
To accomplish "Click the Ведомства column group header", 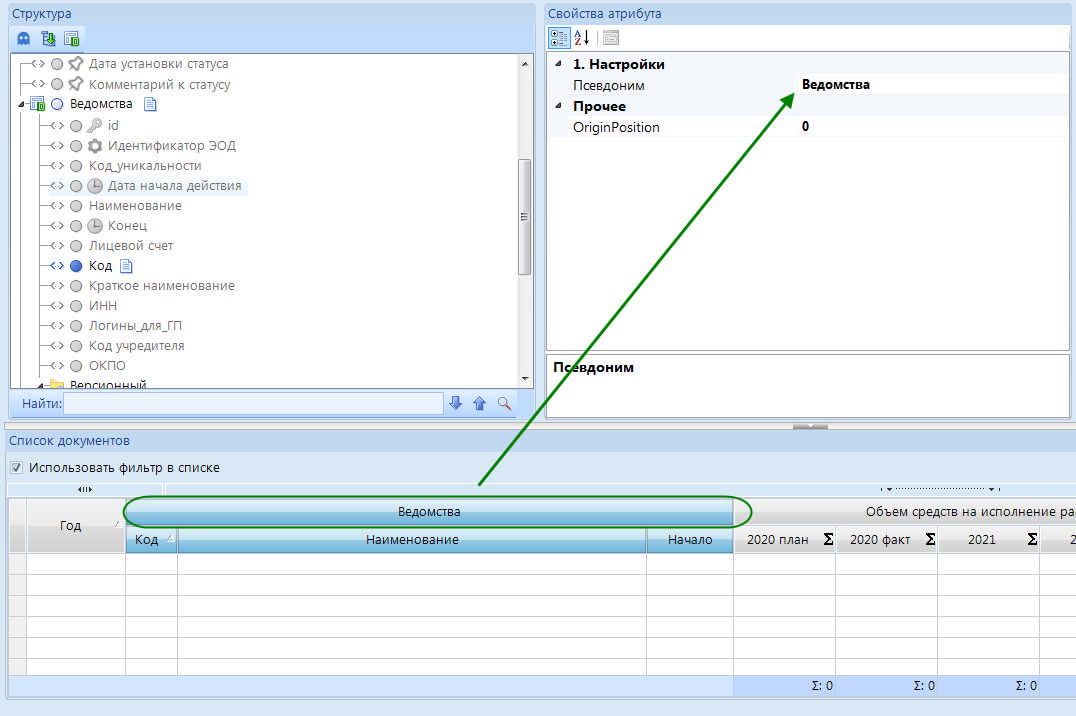I will (429, 512).
